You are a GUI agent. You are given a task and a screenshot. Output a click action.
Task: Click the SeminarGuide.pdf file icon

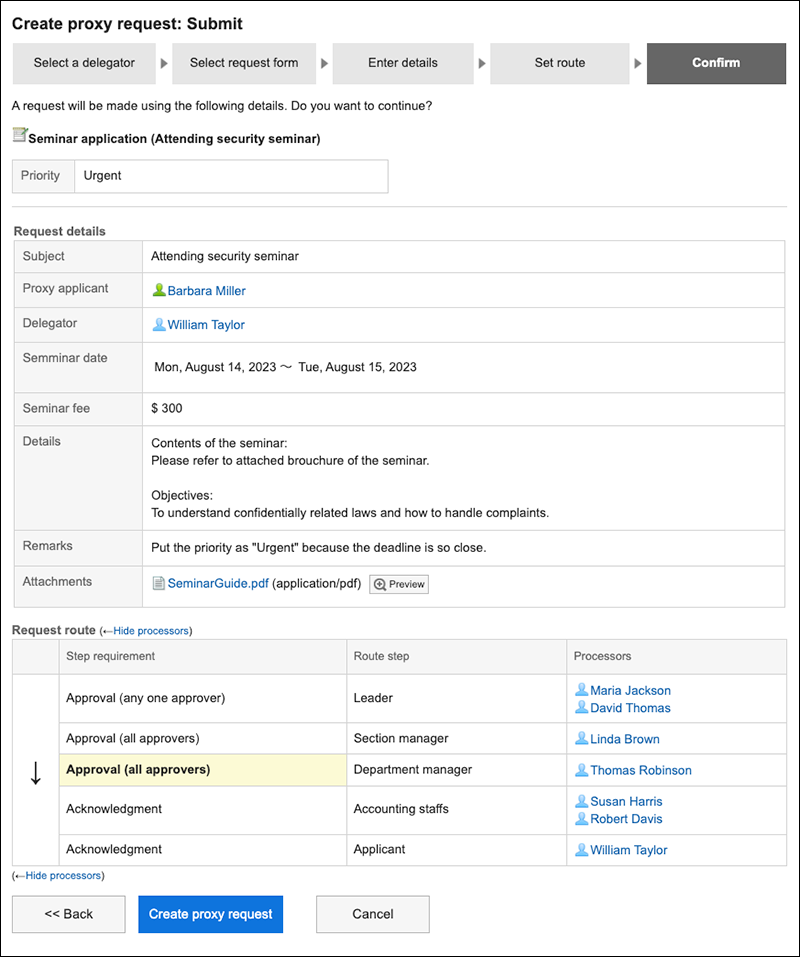[158, 583]
